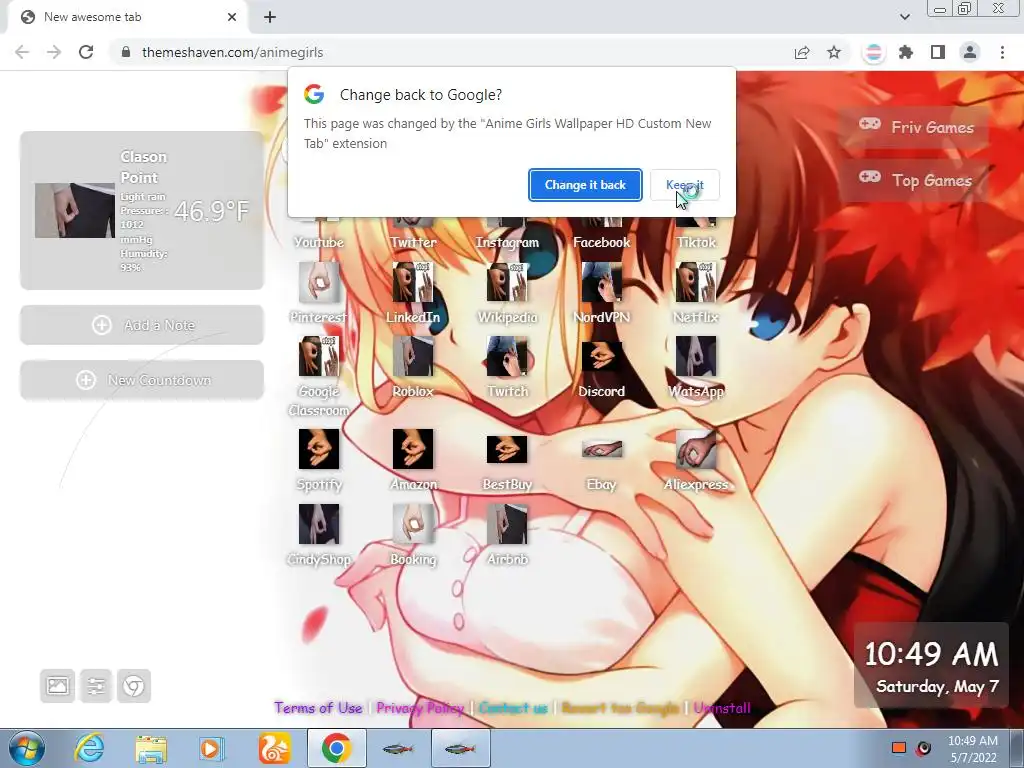The width and height of the screenshot is (1024, 768).
Task: Open the Ebay shortcut icon
Action: 601,449
